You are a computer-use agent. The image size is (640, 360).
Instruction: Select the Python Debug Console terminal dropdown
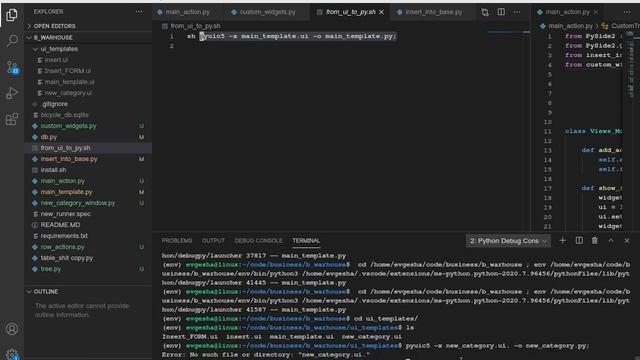(x=508, y=241)
